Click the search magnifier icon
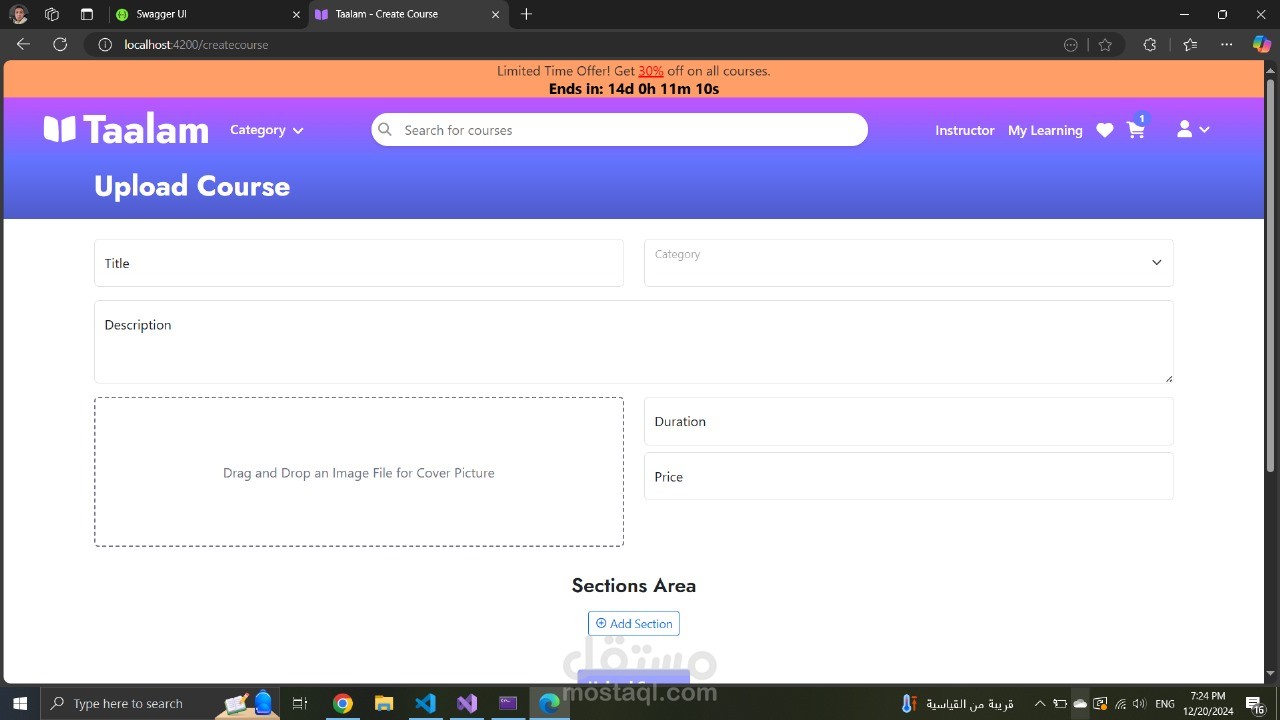The width and height of the screenshot is (1280, 720). click(x=385, y=129)
